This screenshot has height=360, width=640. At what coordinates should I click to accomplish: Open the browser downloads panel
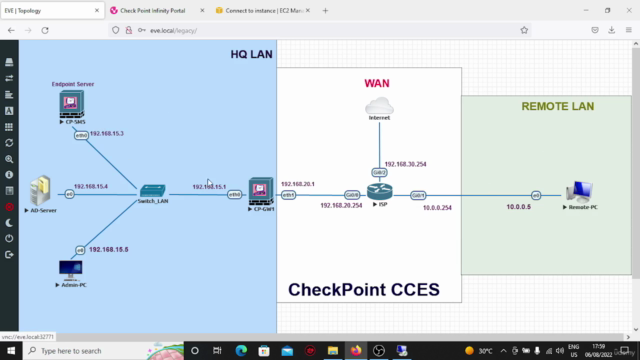[x=611, y=30]
